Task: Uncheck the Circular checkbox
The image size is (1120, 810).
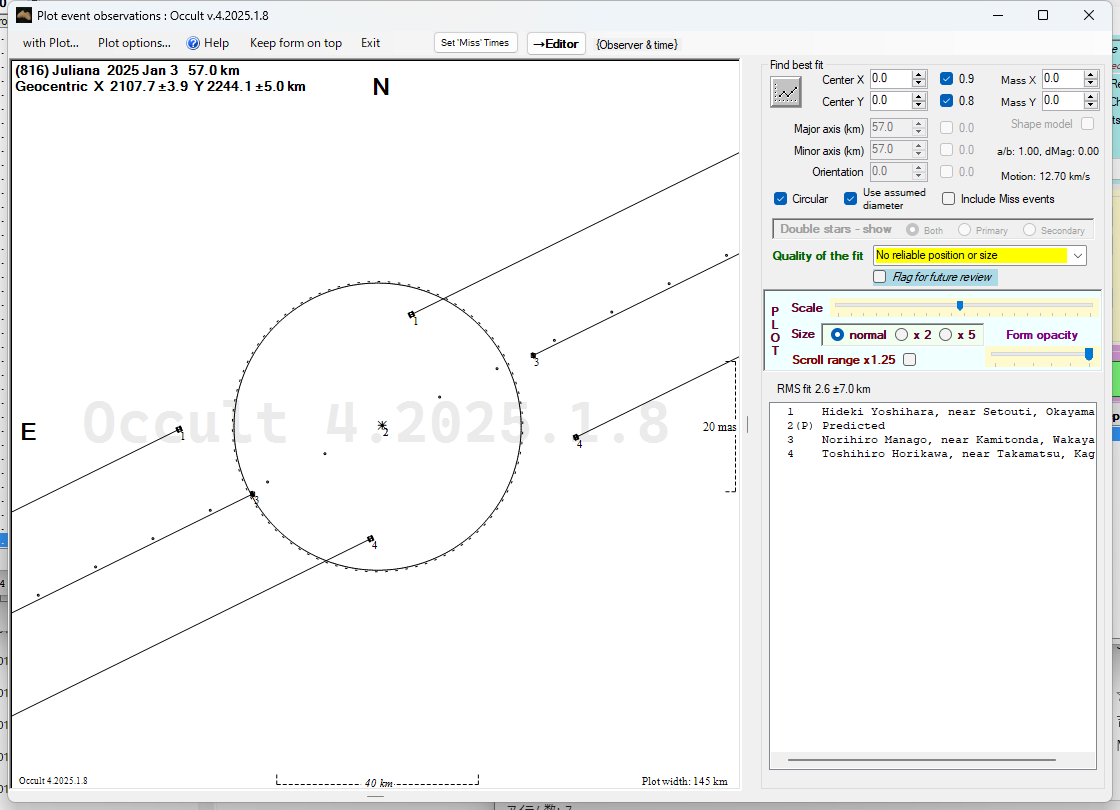Action: click(781, 199)
